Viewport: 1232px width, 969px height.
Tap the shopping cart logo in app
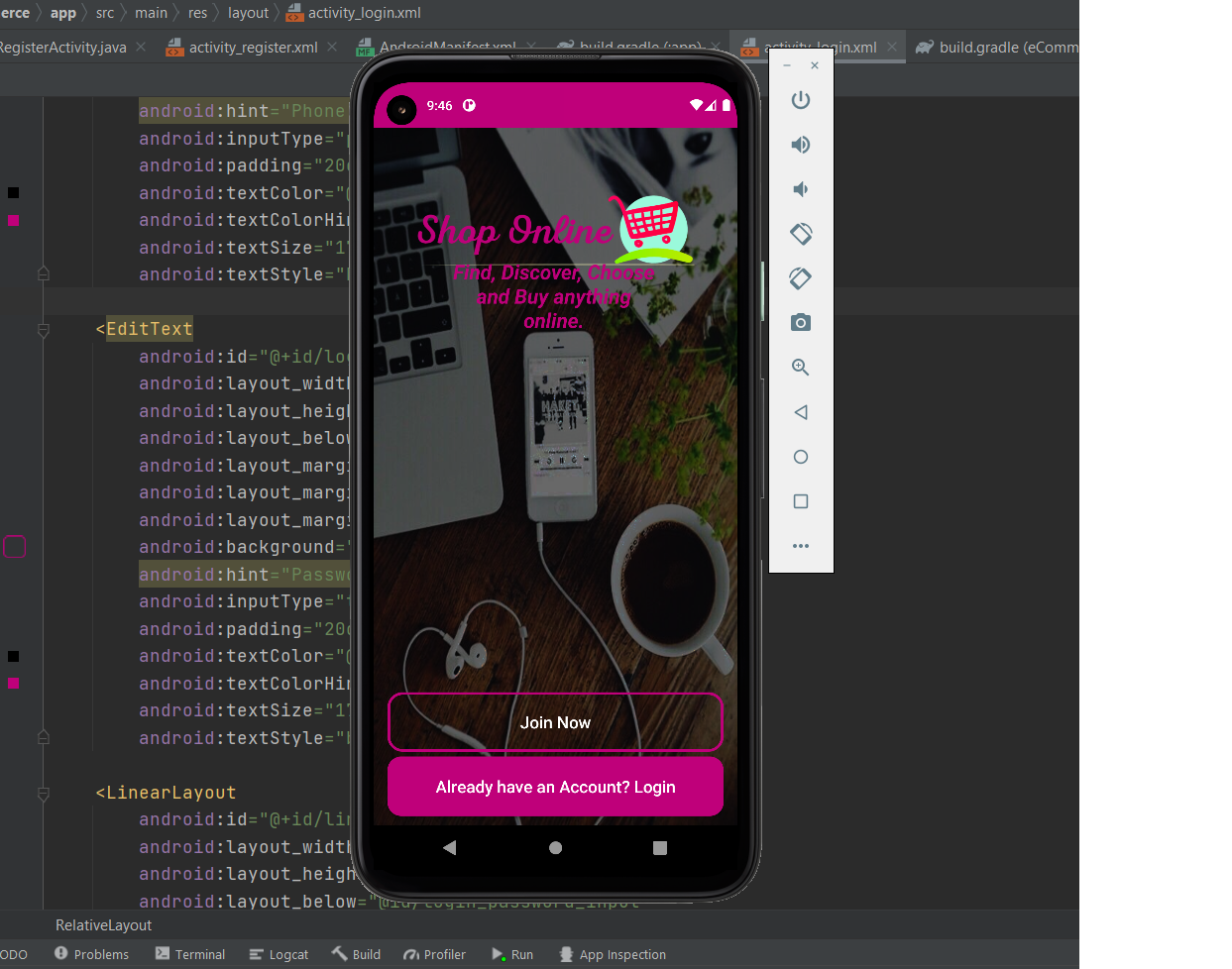(x=653, y=229)
